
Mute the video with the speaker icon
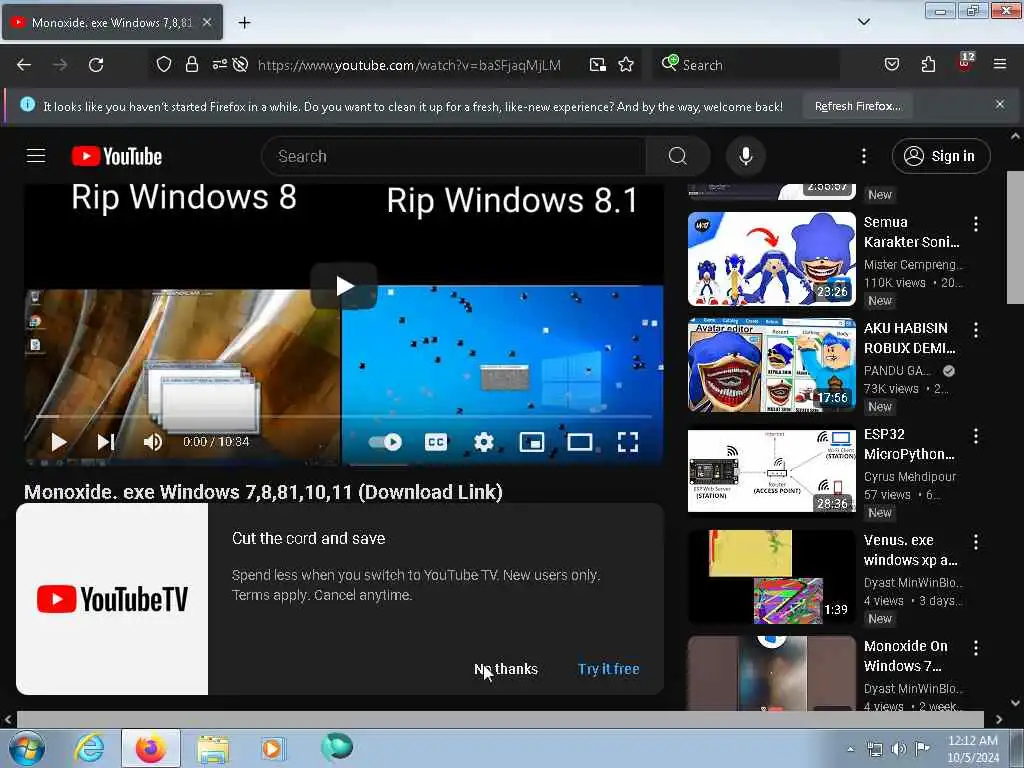click(153, 442)
